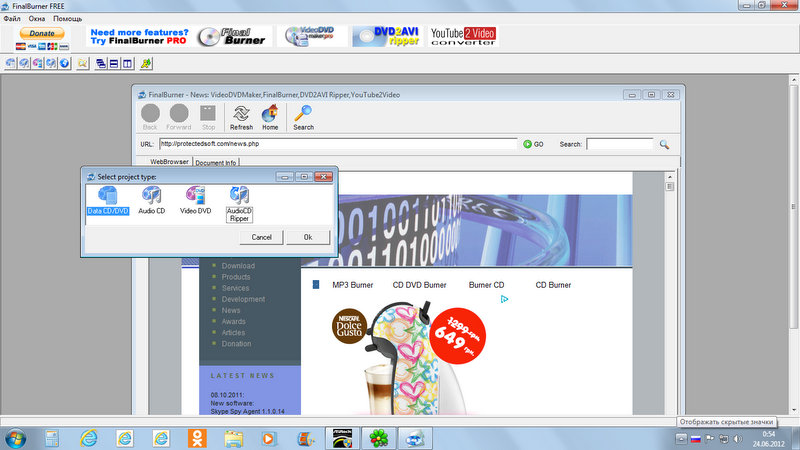Click the FinalBurner taskbar button
Image resolution: width=800 pixels, height=450 pixels.
pyautogui.click(x=415, y=438)
